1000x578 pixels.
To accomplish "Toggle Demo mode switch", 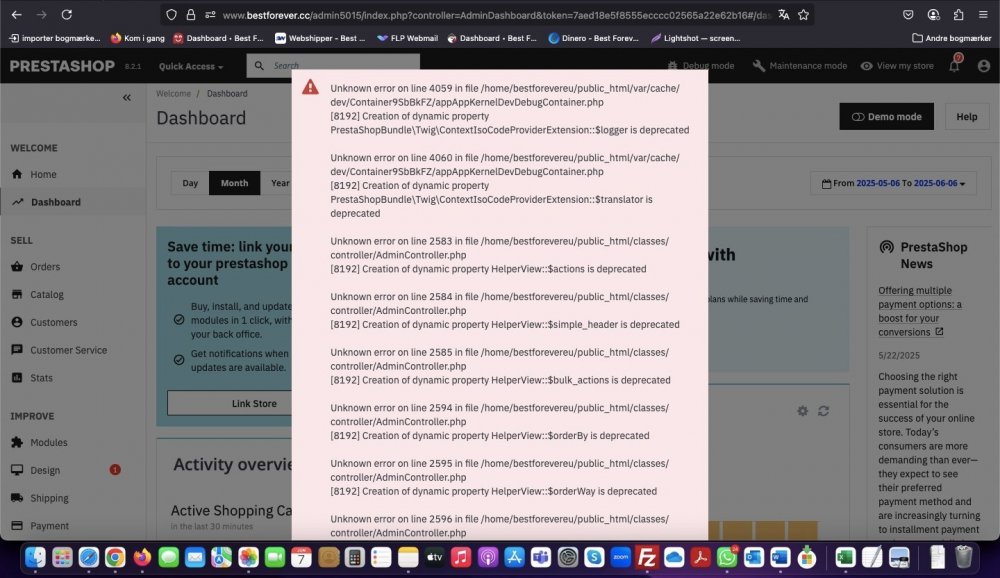I will [886, 117].
